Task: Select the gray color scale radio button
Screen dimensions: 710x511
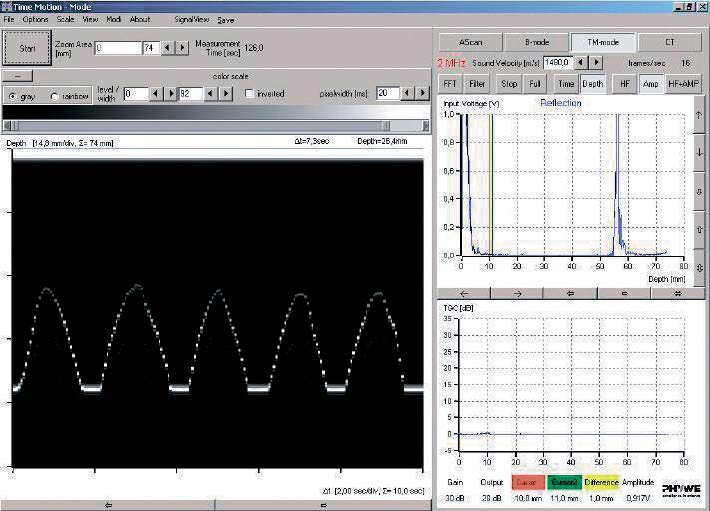Action: pos(11,95)
